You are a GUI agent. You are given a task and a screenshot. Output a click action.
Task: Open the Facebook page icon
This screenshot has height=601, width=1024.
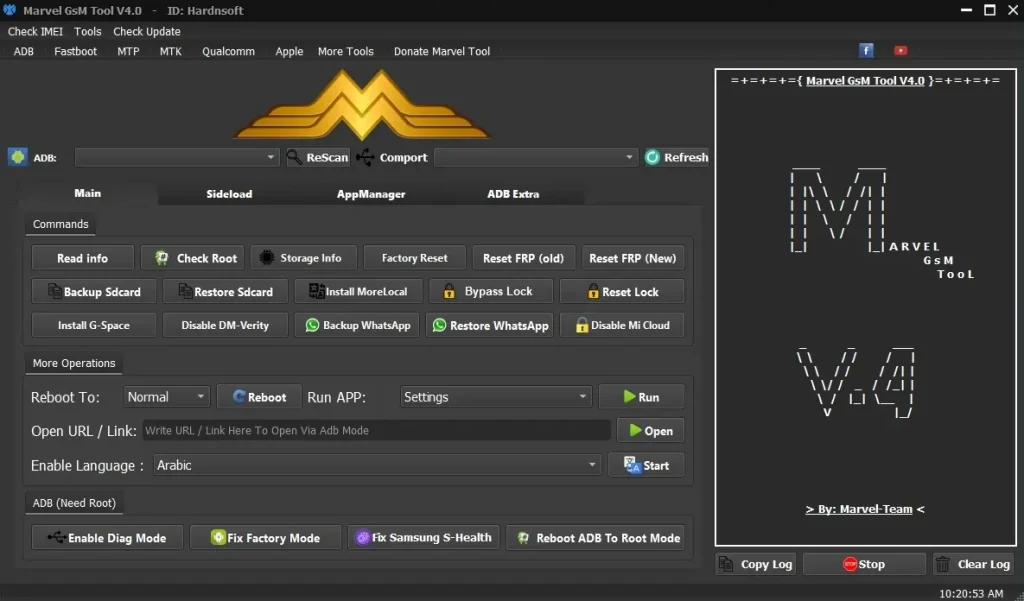(x=866, y=50)
